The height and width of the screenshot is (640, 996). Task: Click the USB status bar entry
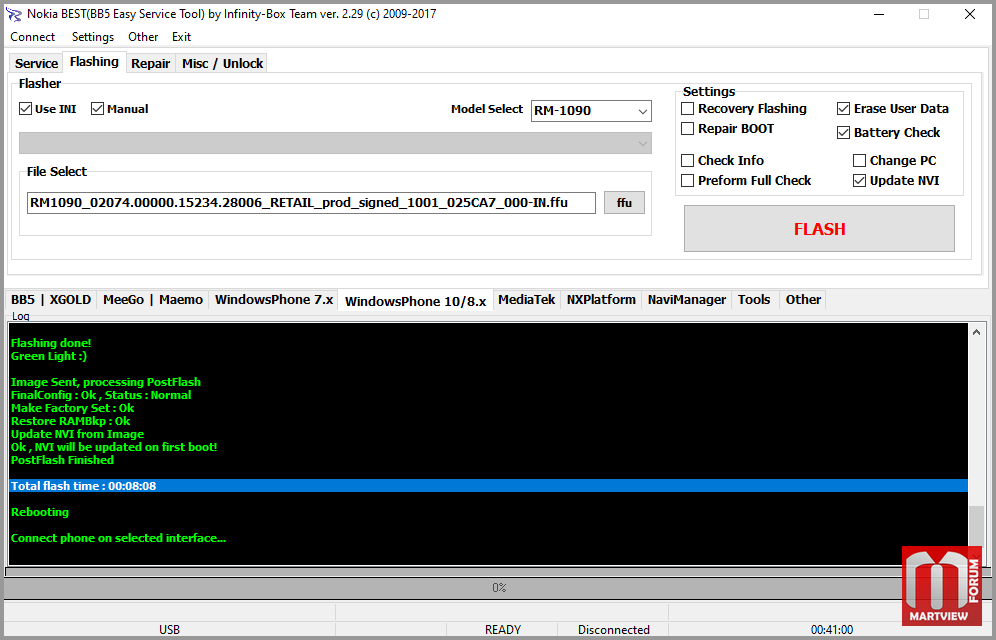170,630
